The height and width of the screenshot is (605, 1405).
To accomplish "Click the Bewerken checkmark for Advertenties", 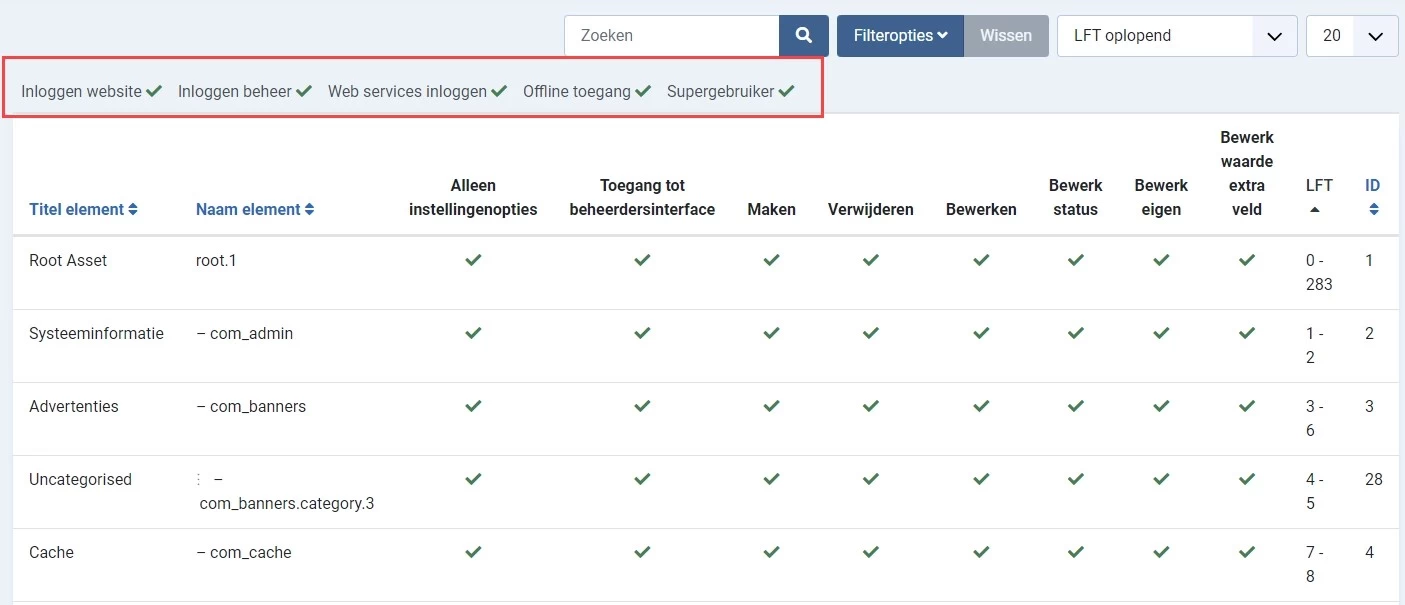I will pos(981,406).
